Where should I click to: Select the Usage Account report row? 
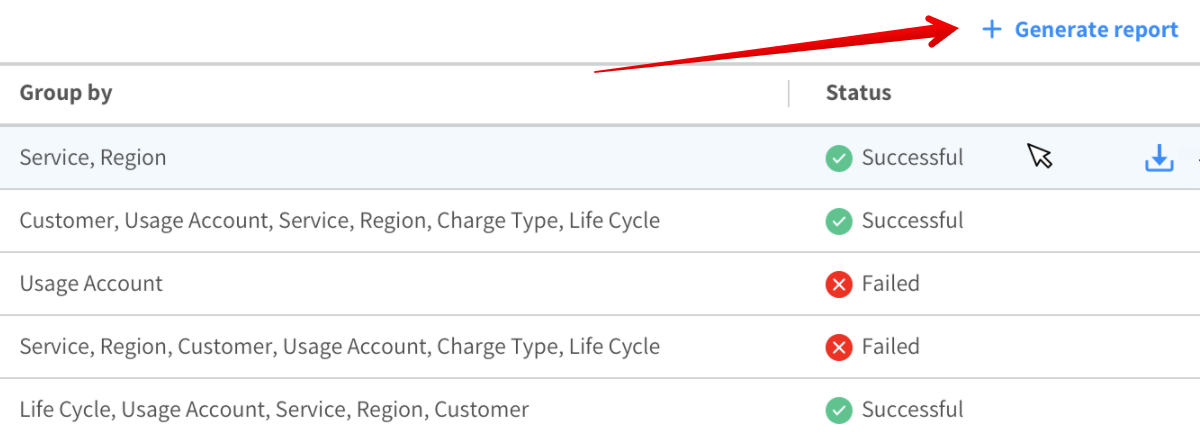pos(91,284)
